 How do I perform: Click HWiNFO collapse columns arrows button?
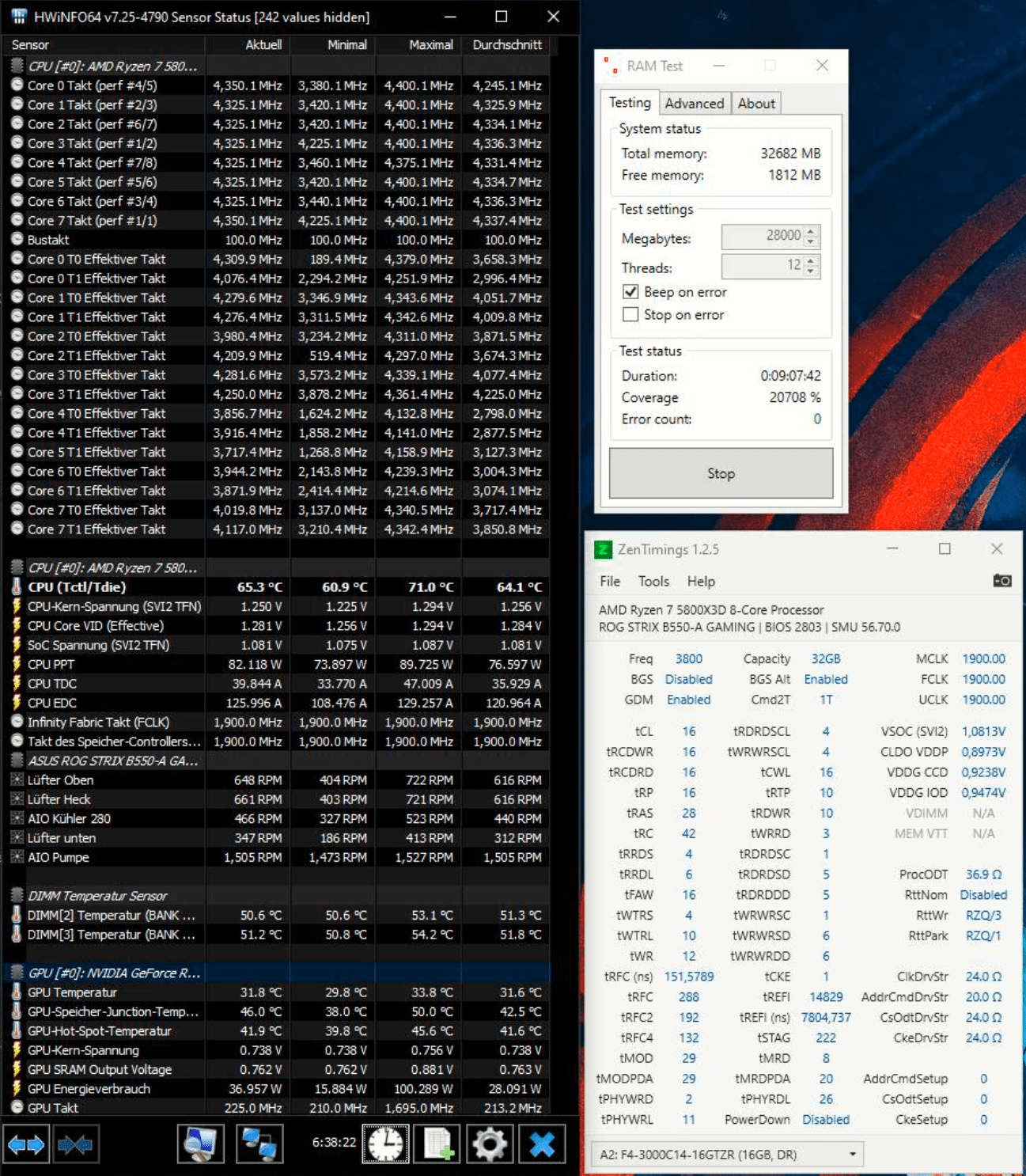[75, 1144]
